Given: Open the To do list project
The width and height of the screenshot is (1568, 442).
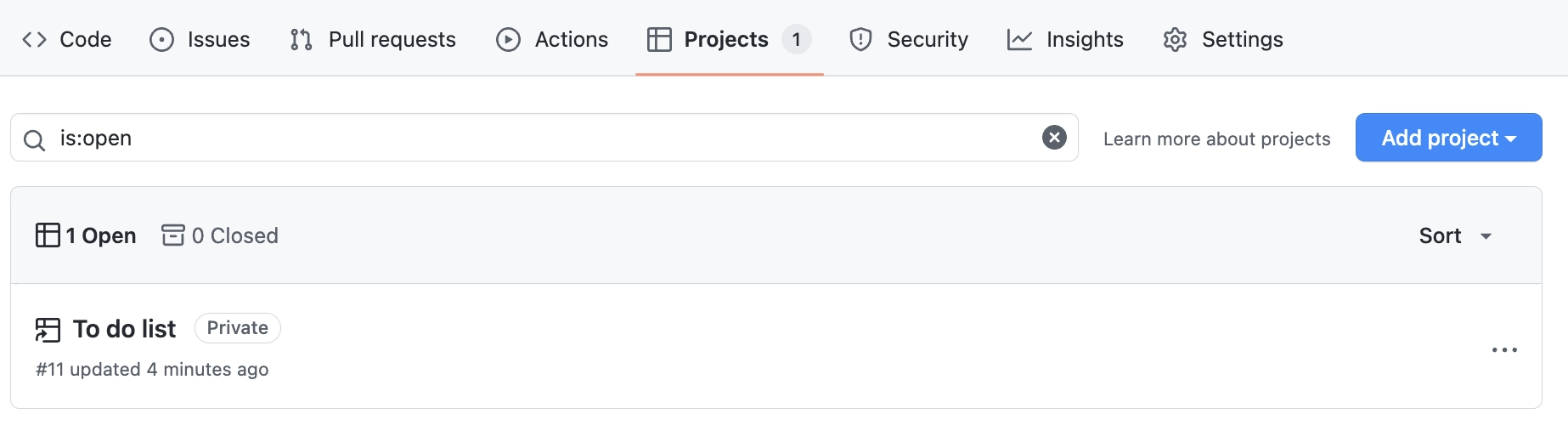Looking at the screenshot, I should [124, 329].
